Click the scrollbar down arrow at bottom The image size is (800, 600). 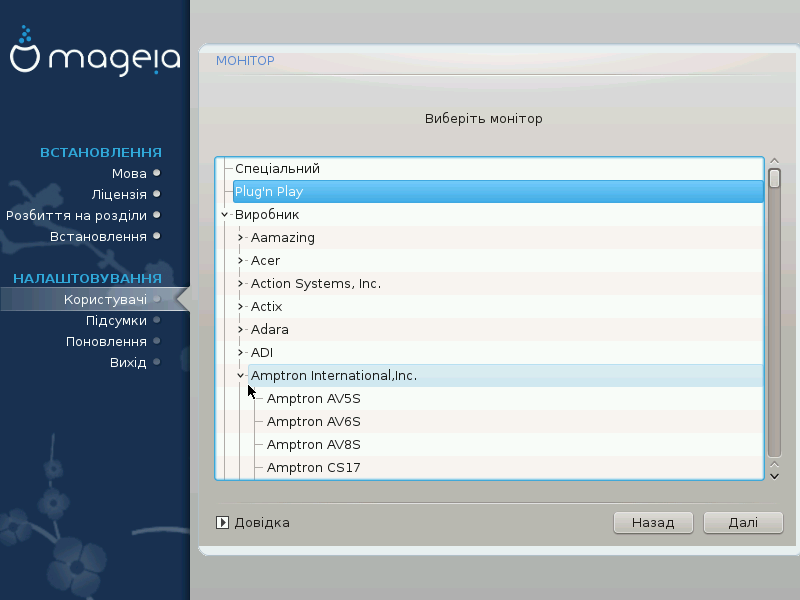point(774,477)
